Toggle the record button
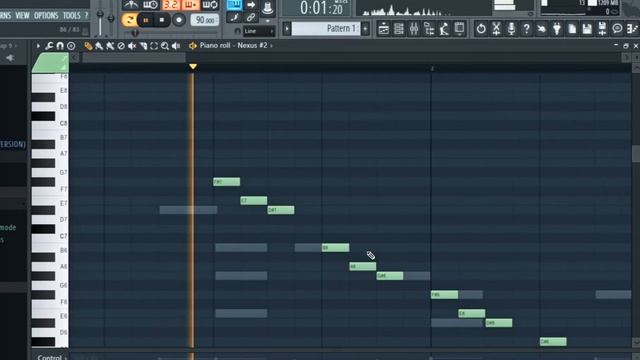The width and height of the screenshot is (640, 360). (x=178, y=20)
